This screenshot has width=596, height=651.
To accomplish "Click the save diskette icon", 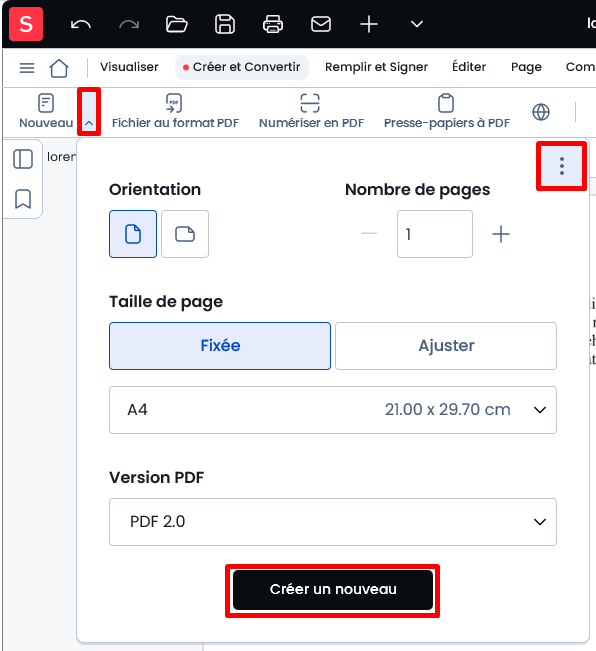I will point(225,24).
